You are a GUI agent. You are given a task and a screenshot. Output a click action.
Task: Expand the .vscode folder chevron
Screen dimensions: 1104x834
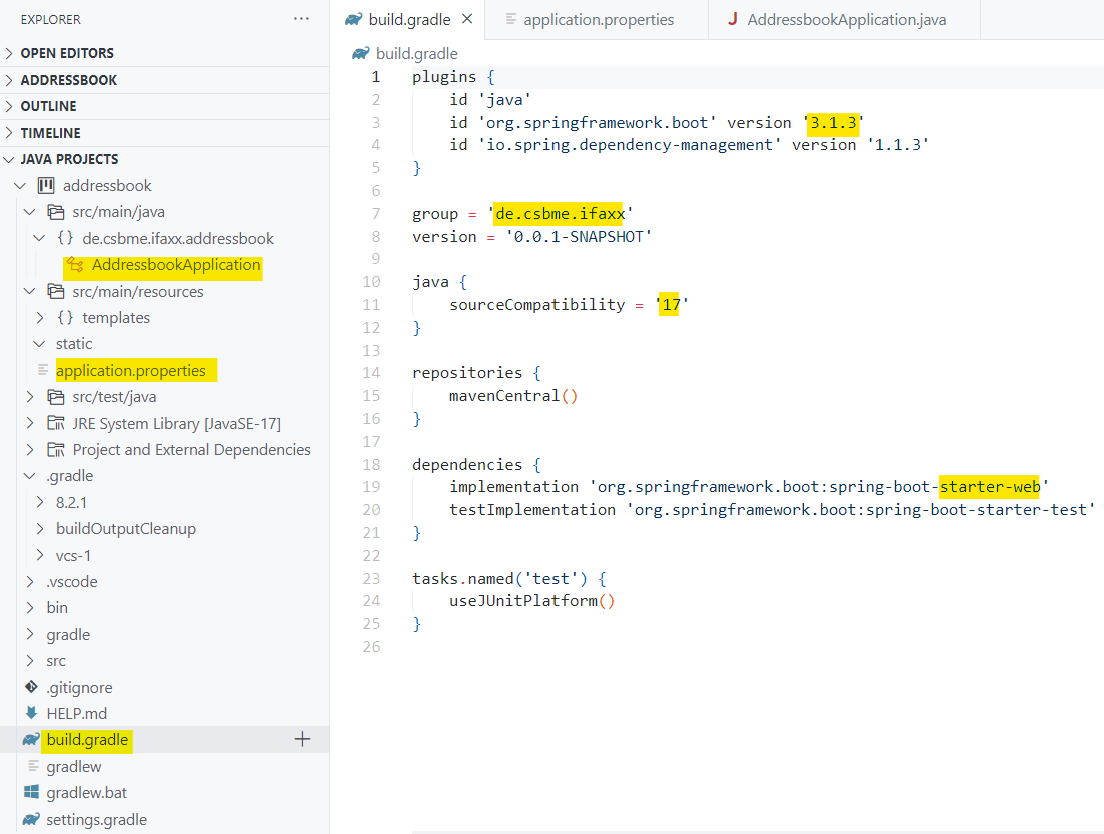click(x=30, y=581)
